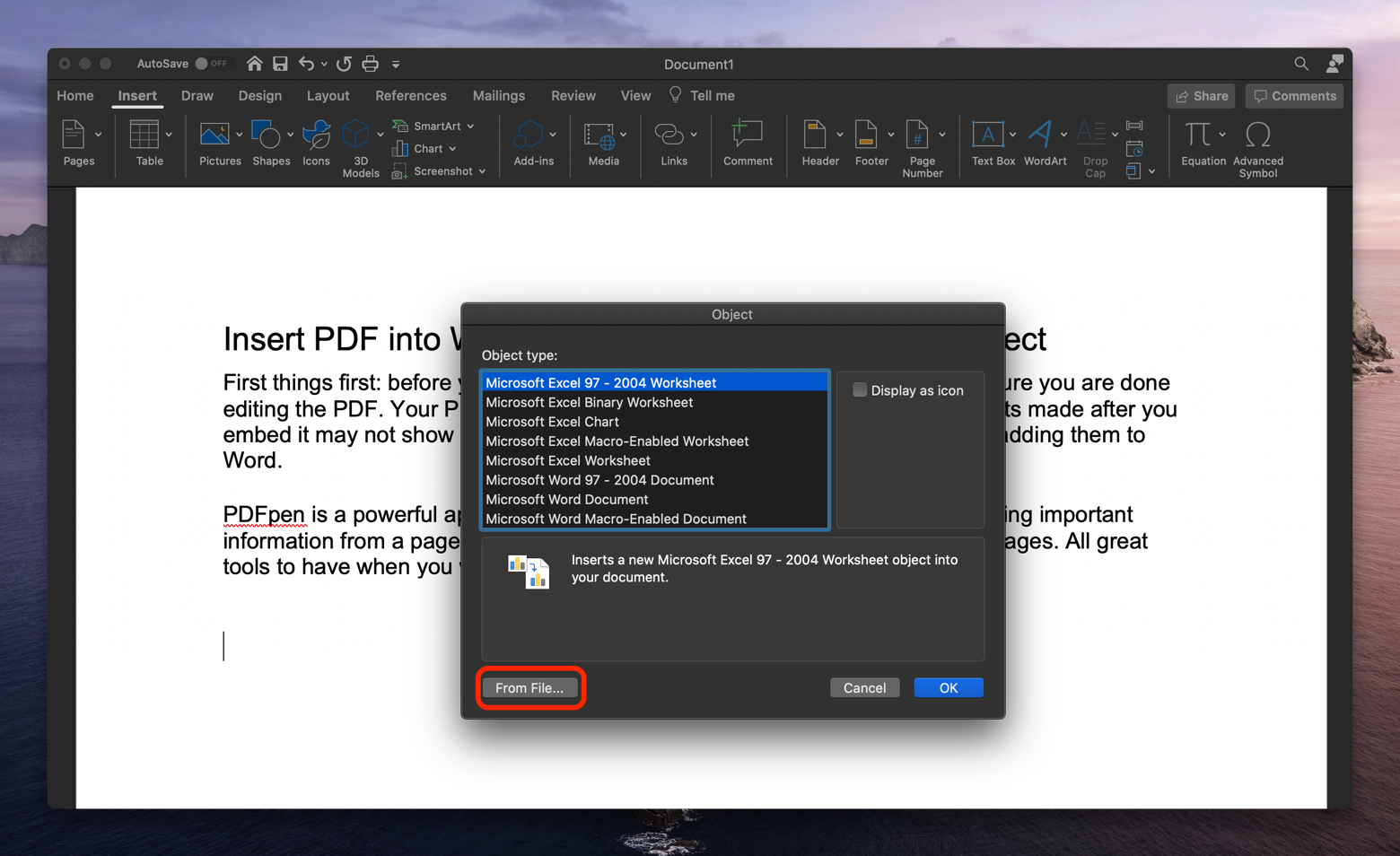The width and height of the screenshot is (1400, 856).
Task: Open the Review ribbon tab
Action: [x=573, y=95]
